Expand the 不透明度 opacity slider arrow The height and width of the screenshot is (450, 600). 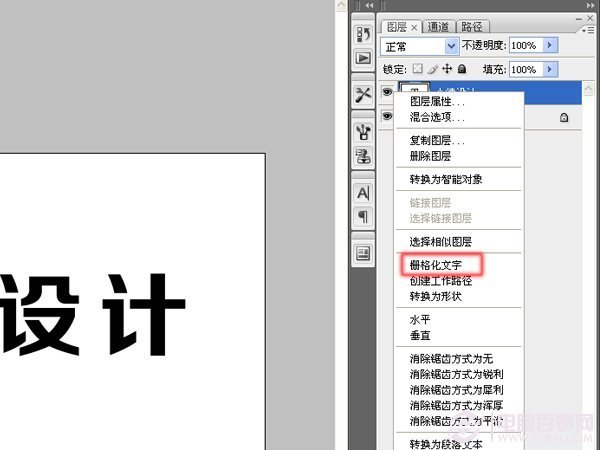point(549,46)
